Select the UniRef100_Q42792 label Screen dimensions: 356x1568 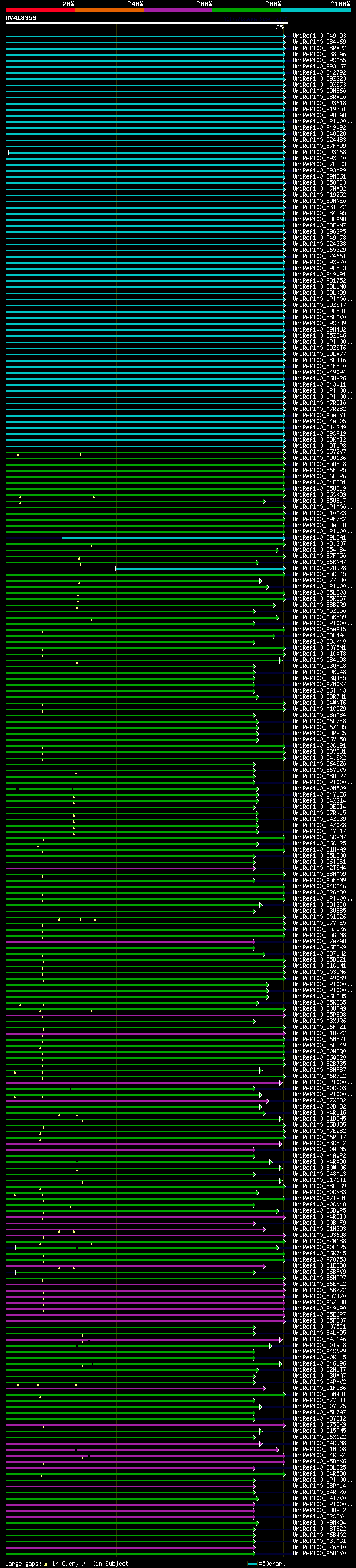(x=319, y=72)
